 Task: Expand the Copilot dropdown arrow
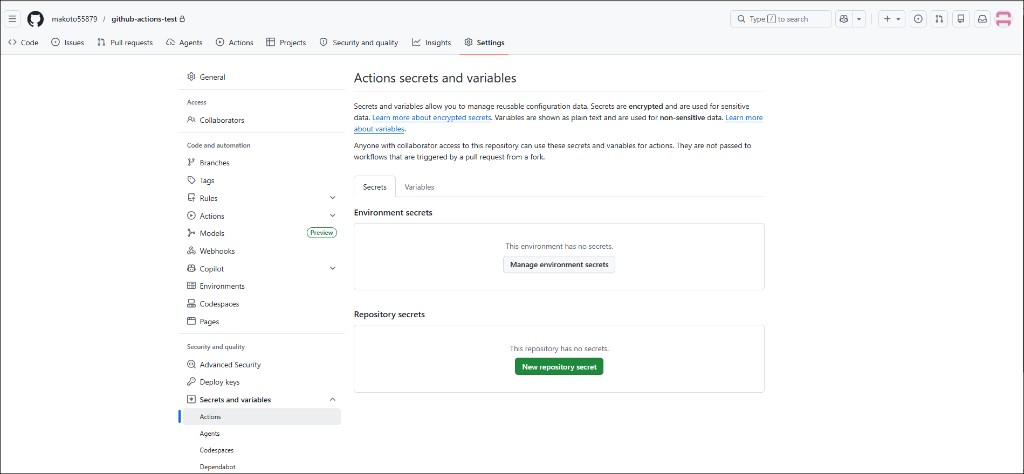859,19
